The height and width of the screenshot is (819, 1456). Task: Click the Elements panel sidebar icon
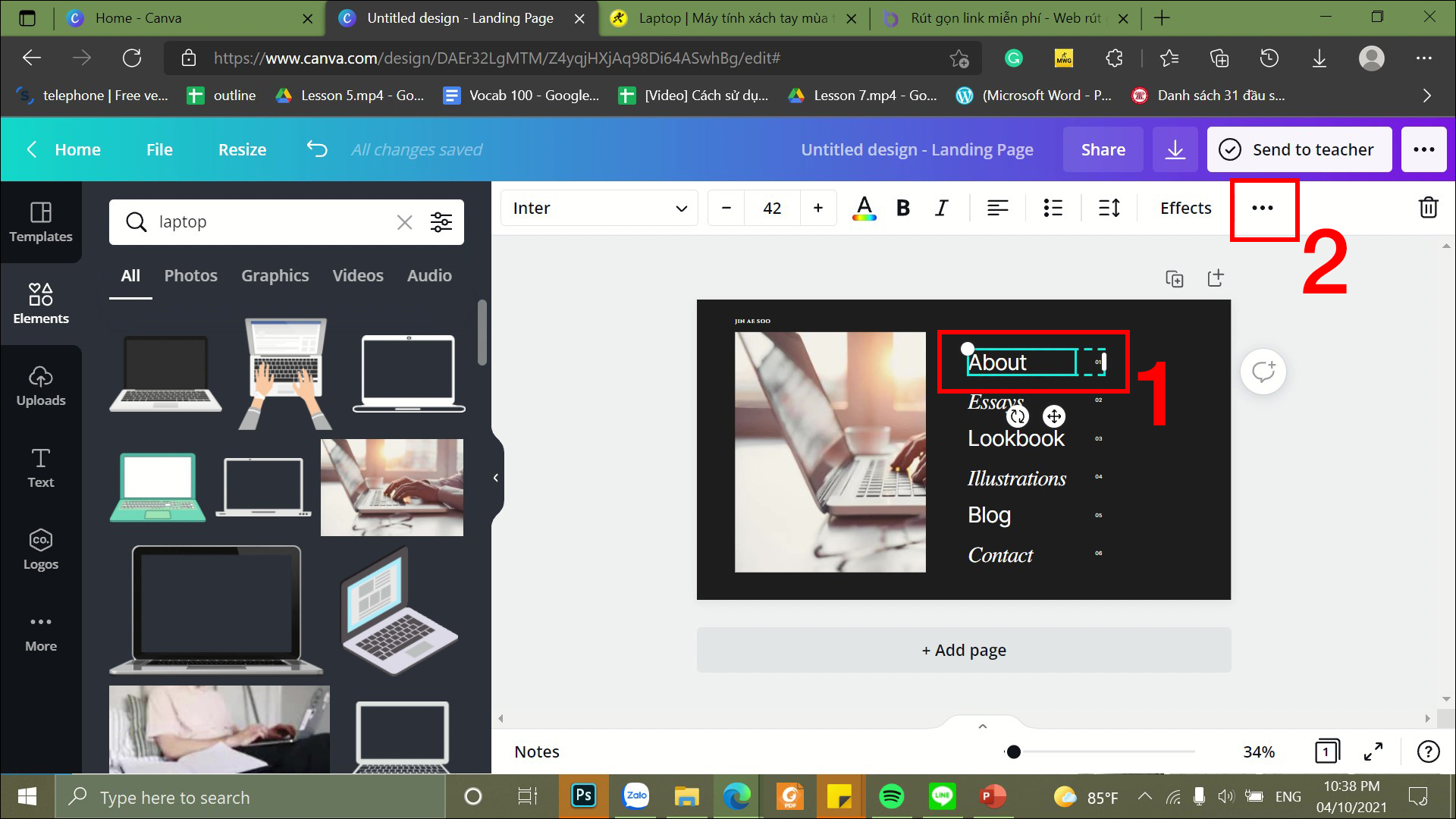(x=40, y=303)
